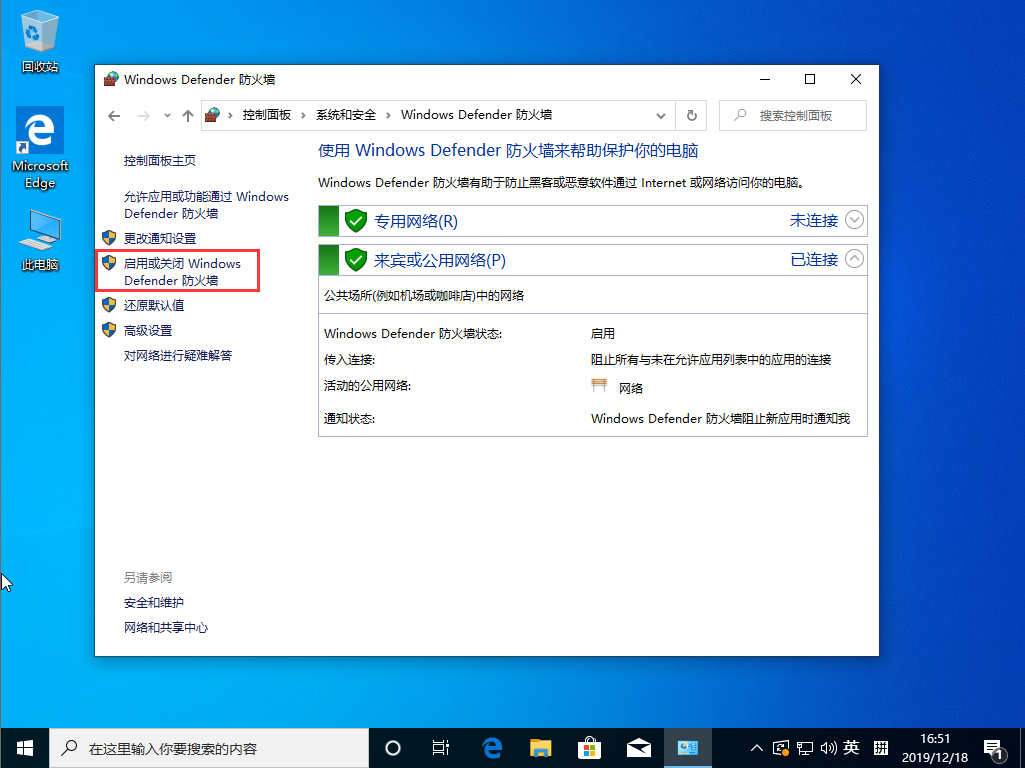Click the refresh icon in the address bar

click(x=691, y=115)
